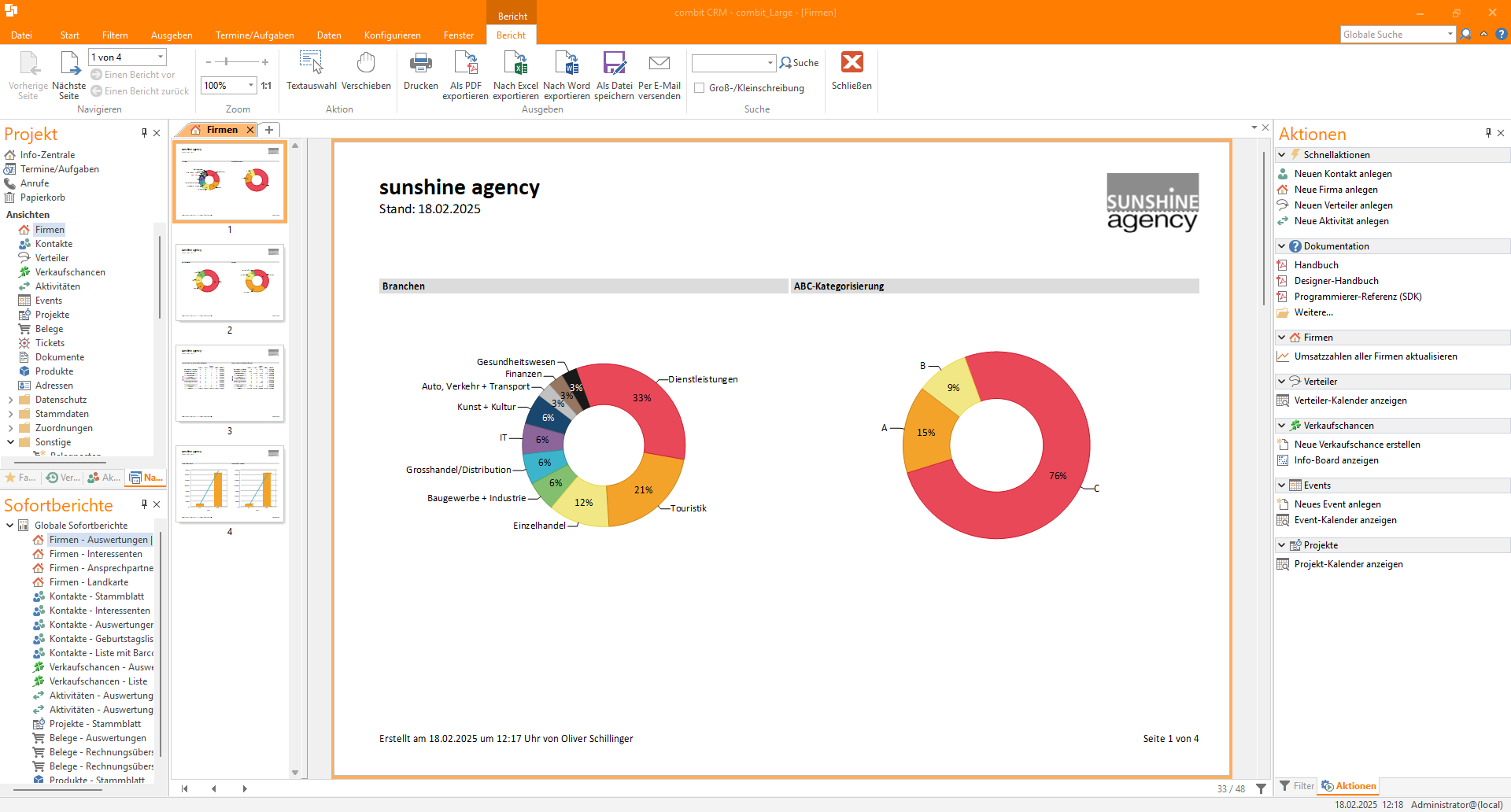Select the Verschieben hand tool
This screenshot has height=812, width=1511.
(x=366, y=63)
